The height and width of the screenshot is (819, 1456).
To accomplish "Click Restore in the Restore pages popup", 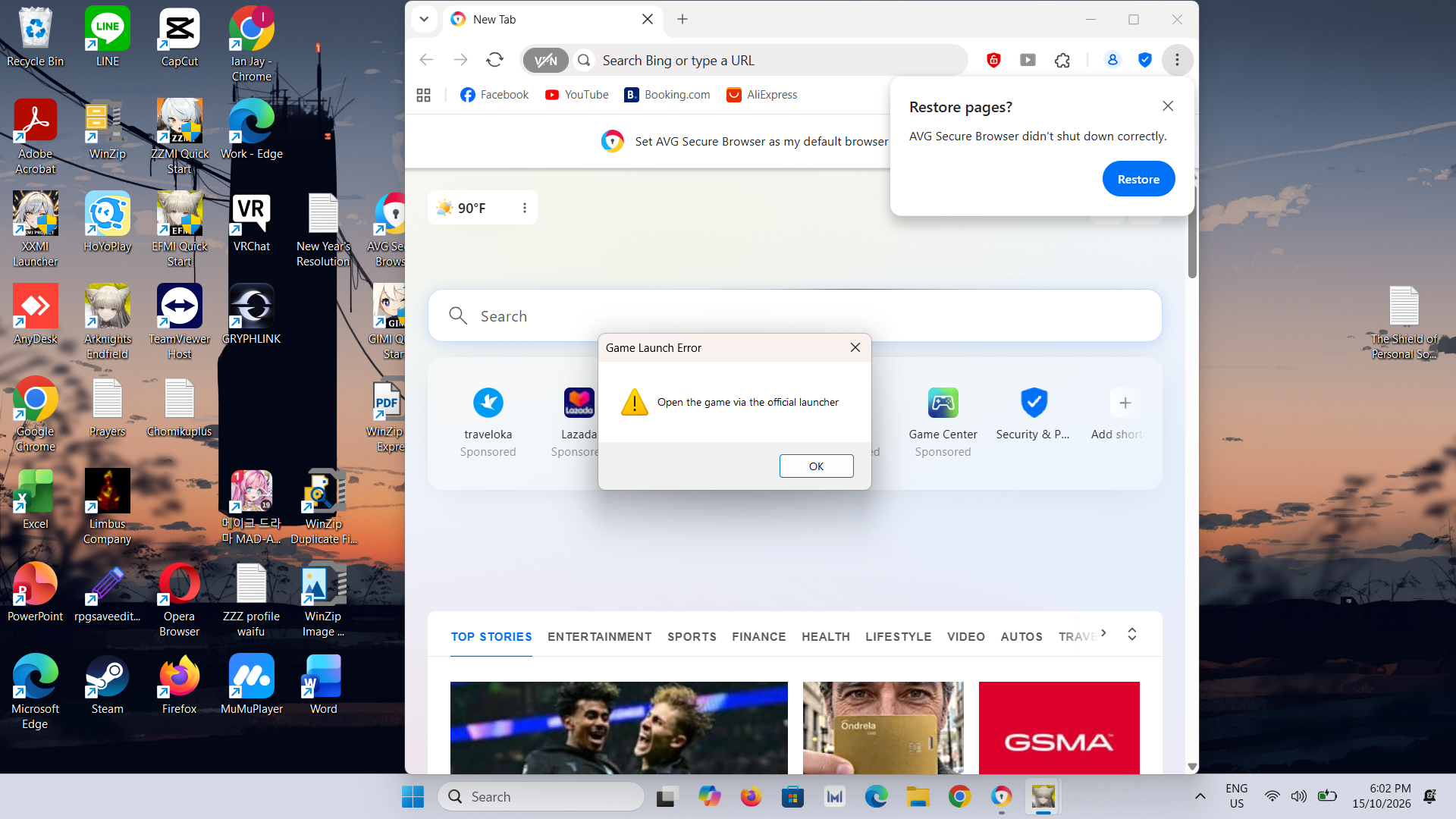I will (x=1138, y=179).
